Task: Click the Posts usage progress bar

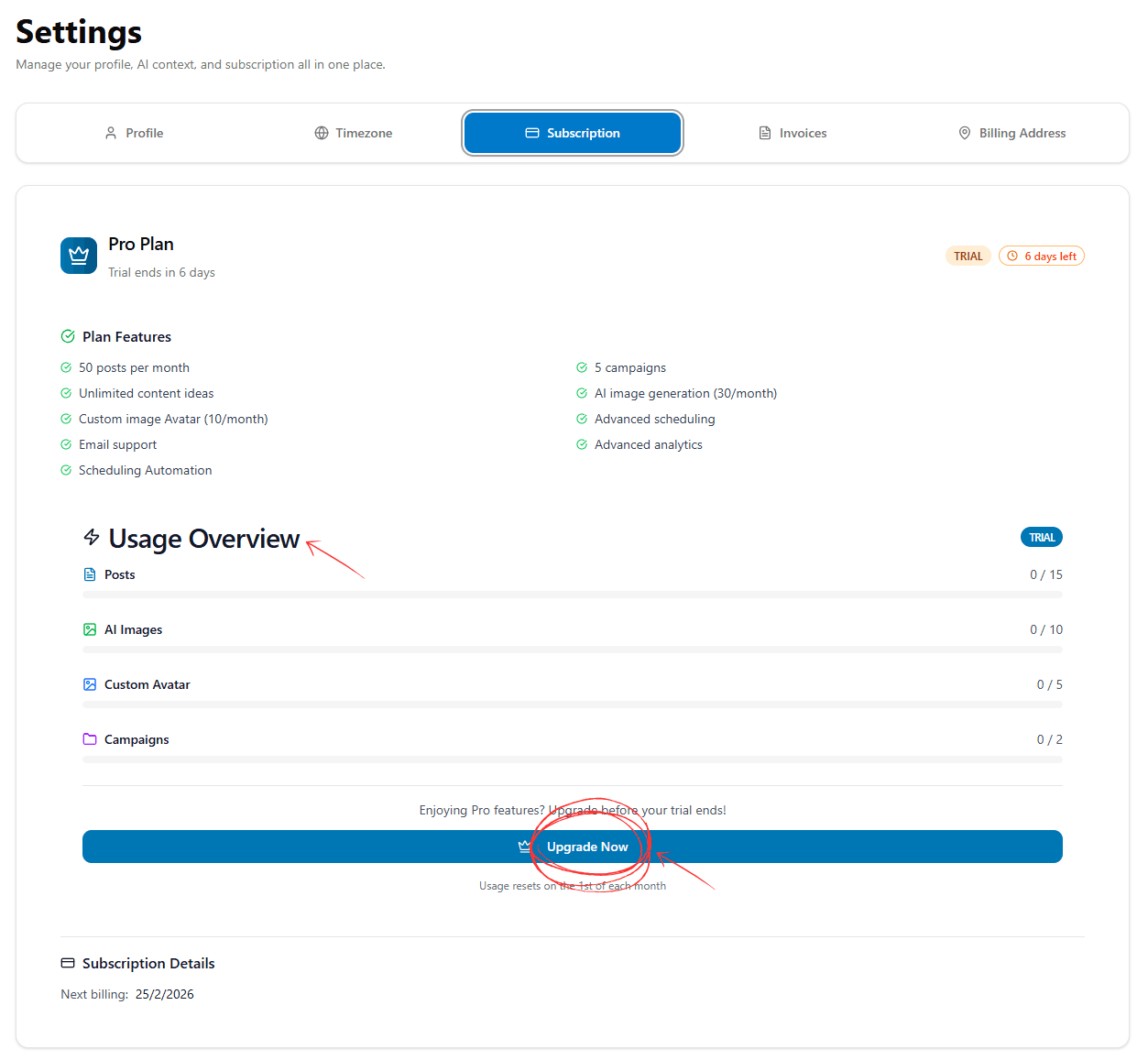Action: 573,595
